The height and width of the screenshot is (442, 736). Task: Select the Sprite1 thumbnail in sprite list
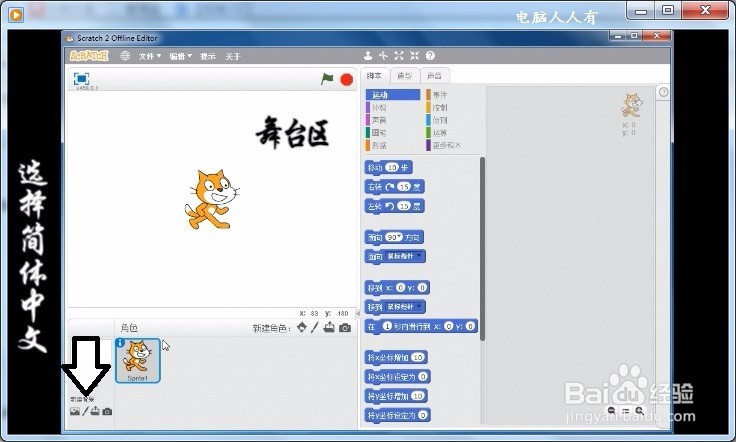pyautogui.click(x=138, y=360)
